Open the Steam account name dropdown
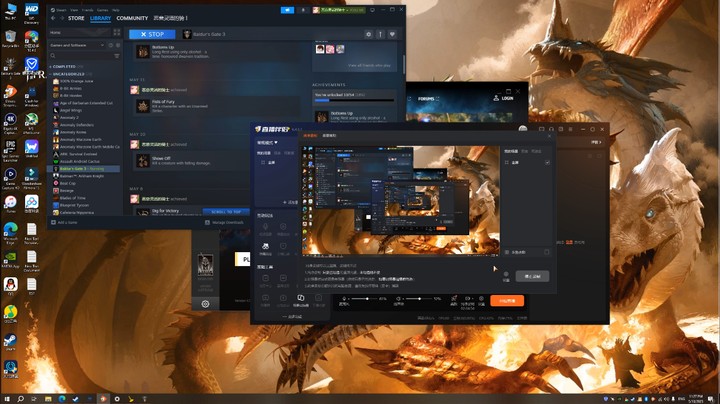Screen dimensions: 720x404 (x=339, y=10)
